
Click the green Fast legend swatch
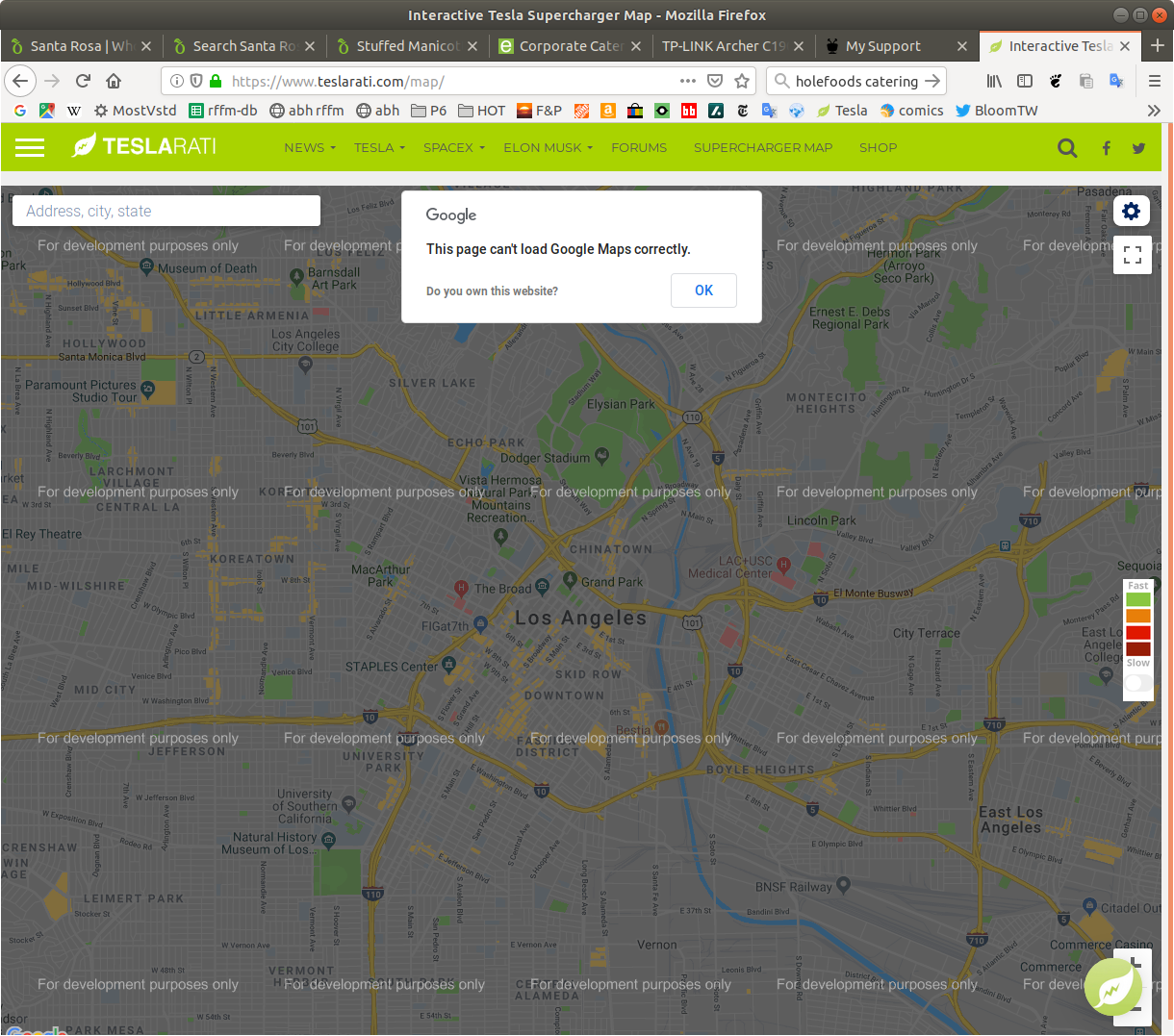1138,599
